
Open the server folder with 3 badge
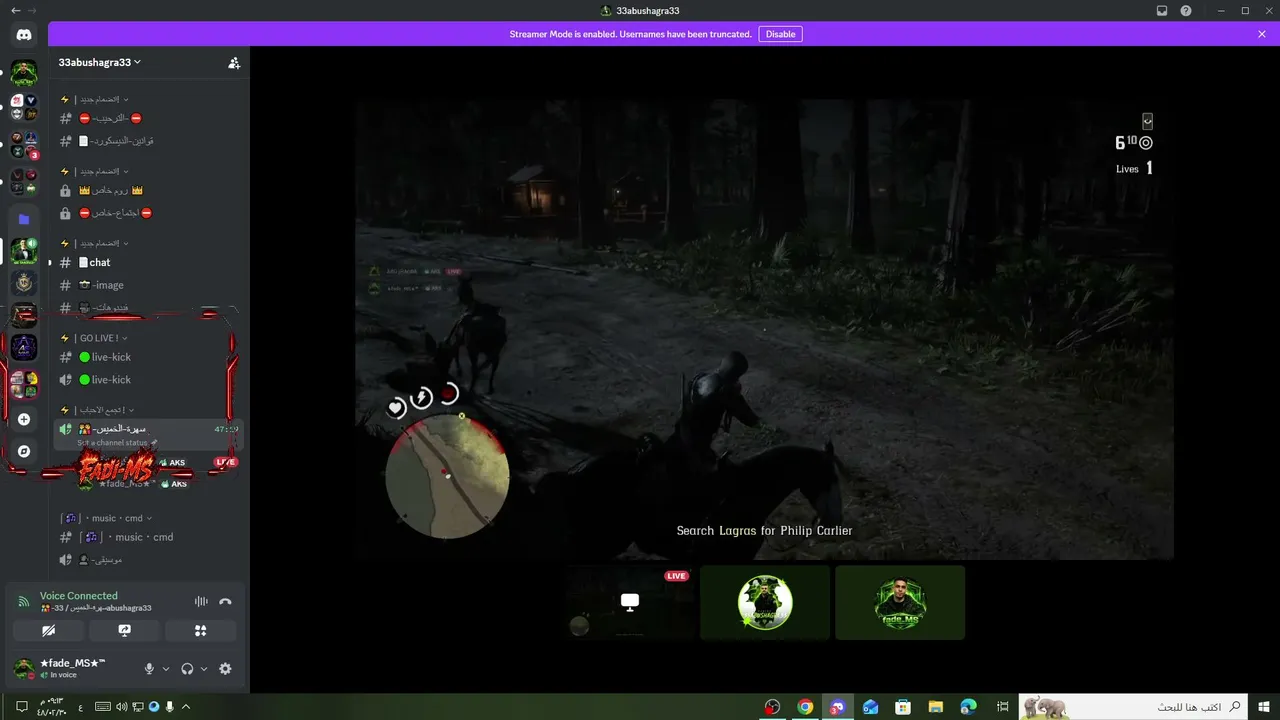pos(24,145)
